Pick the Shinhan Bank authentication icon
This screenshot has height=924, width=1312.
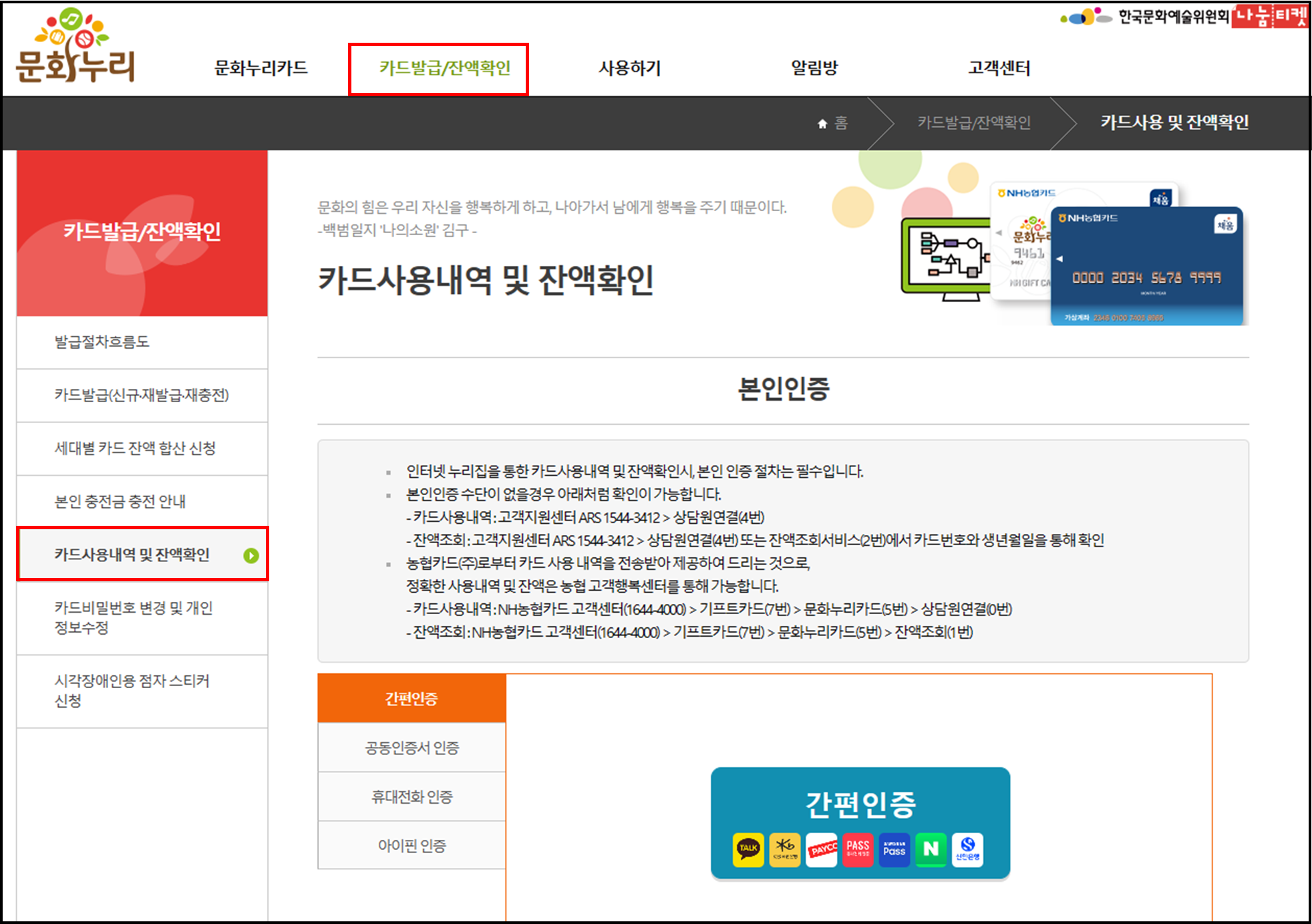pyautogui.click(x=969, y=850)
